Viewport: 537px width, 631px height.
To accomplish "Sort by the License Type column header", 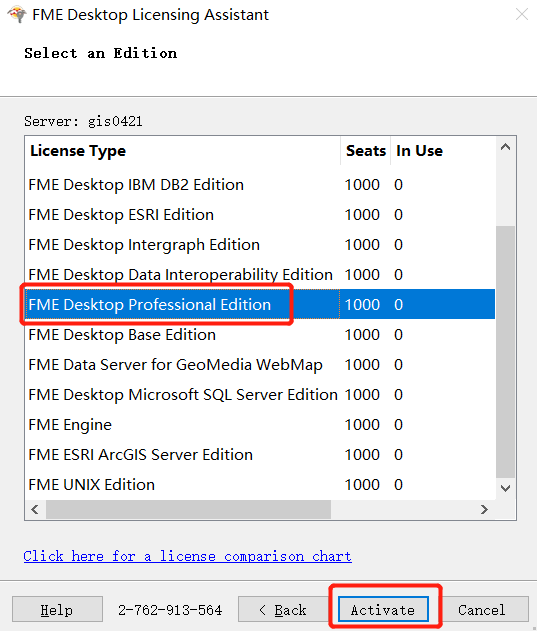I will tap(183, 151).
